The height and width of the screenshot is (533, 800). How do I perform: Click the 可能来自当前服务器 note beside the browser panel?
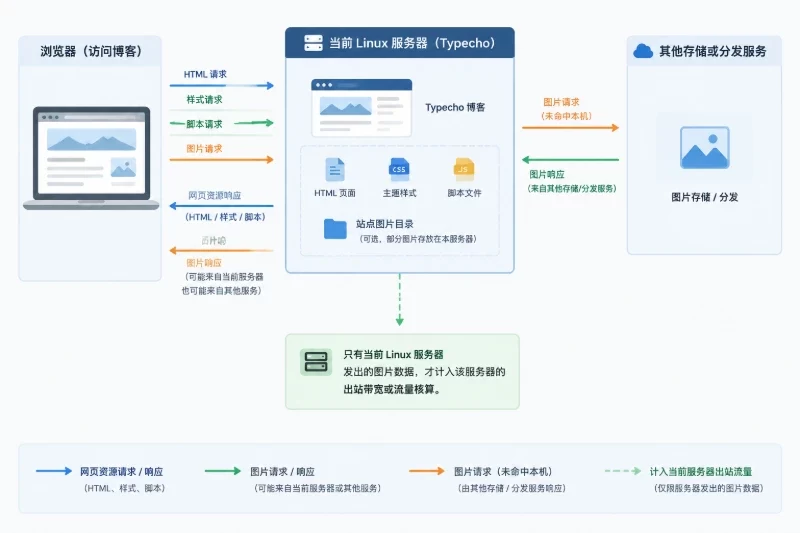pyautogui.click(x=224, y=277)
